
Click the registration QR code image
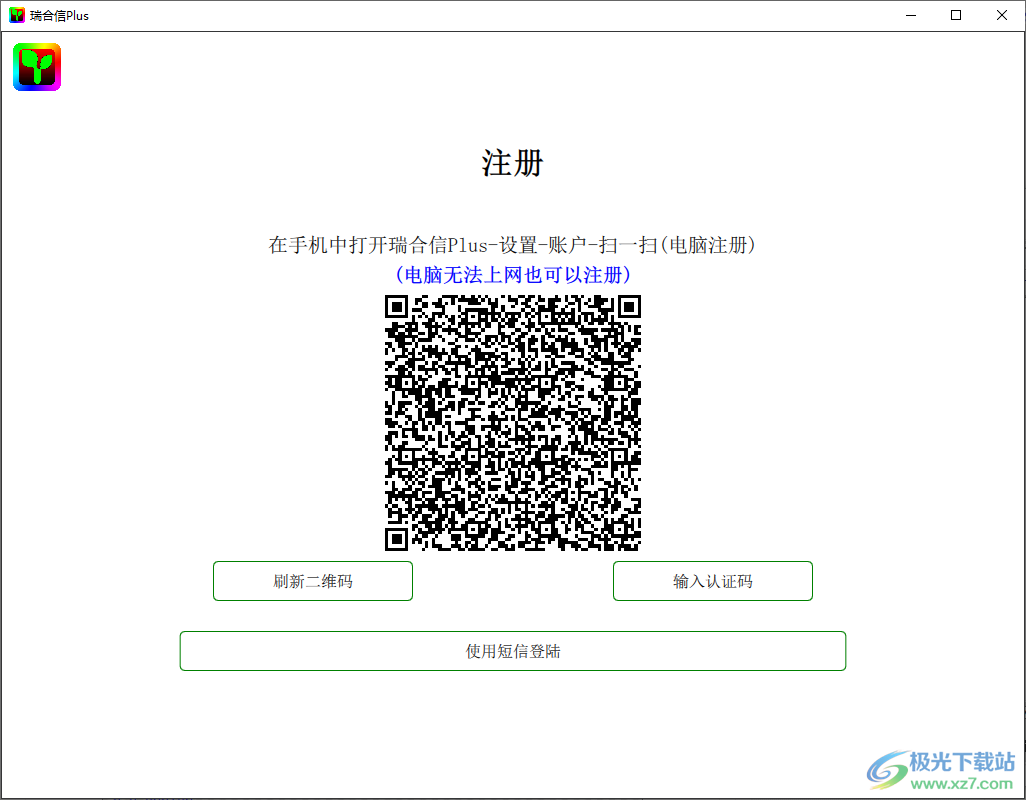(x=513, y=423)
